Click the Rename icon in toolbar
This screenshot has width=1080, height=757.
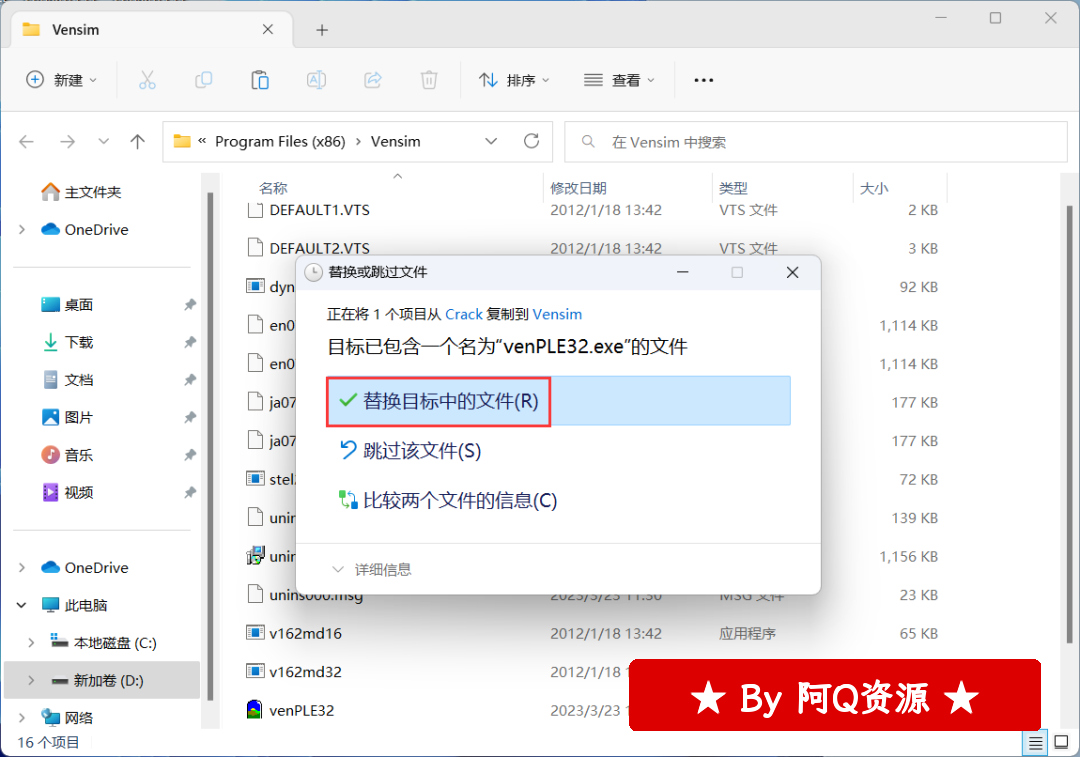(x=316, y=81)
